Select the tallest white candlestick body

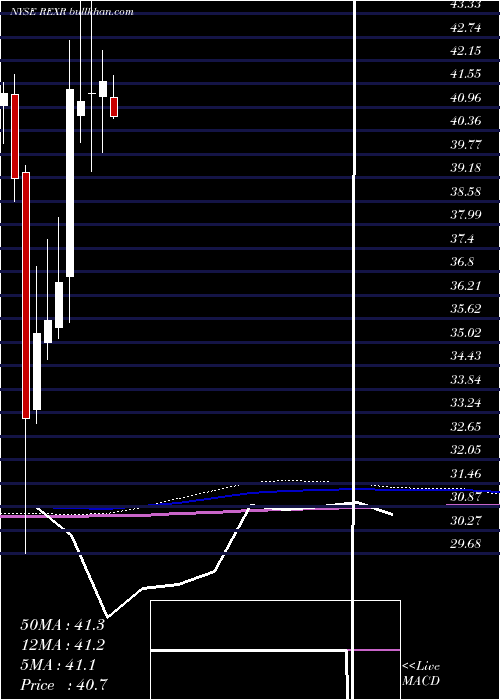point(70,183)
